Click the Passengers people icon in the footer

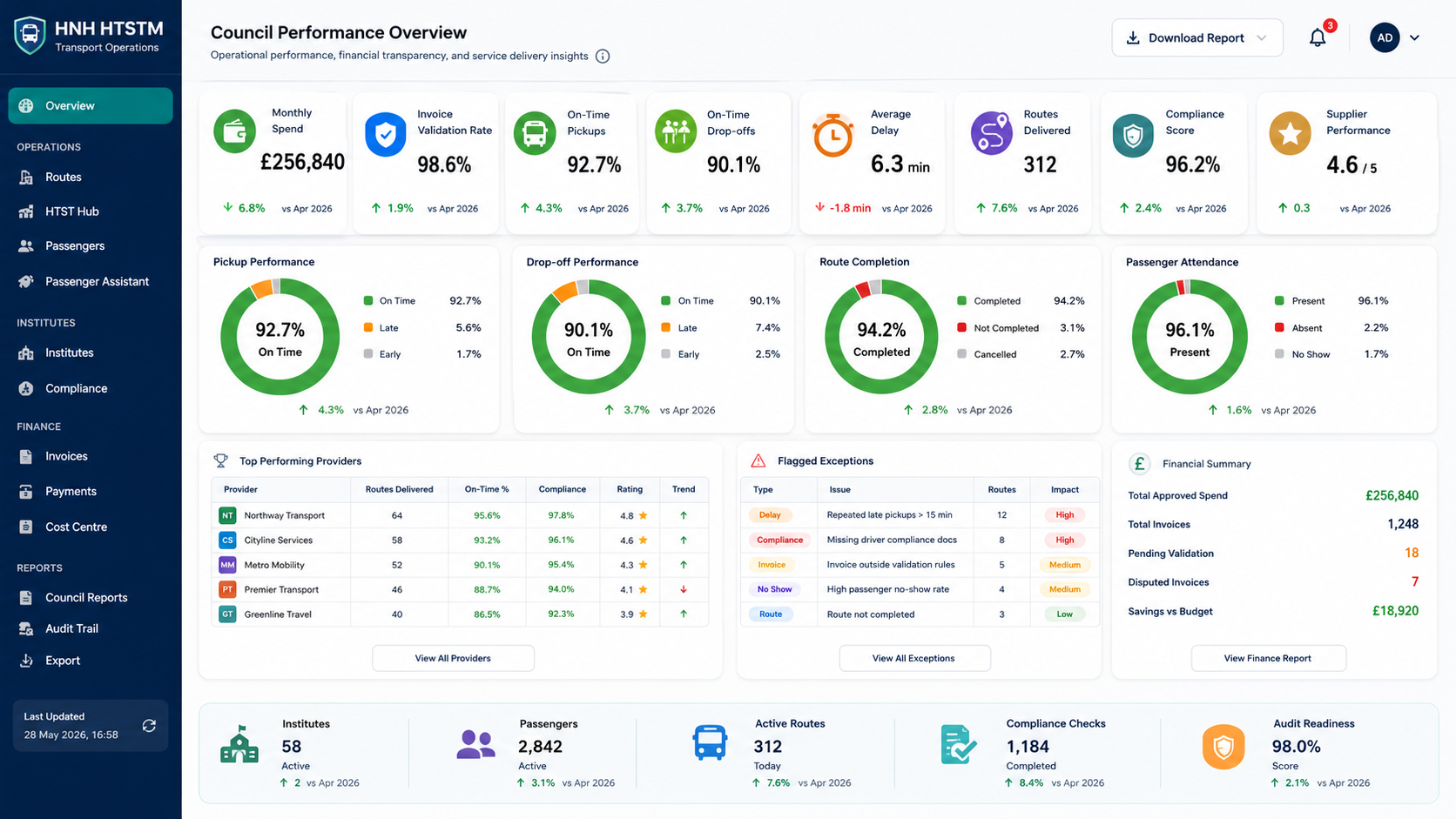475,744
